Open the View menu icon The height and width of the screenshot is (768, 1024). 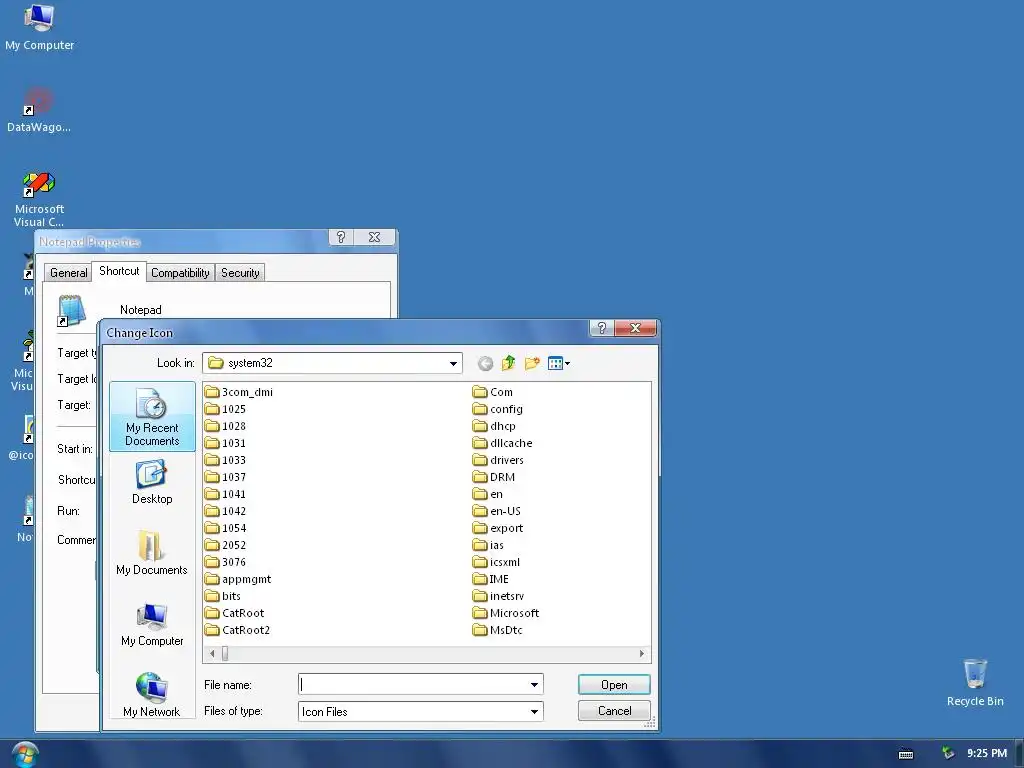click(558, 363)
